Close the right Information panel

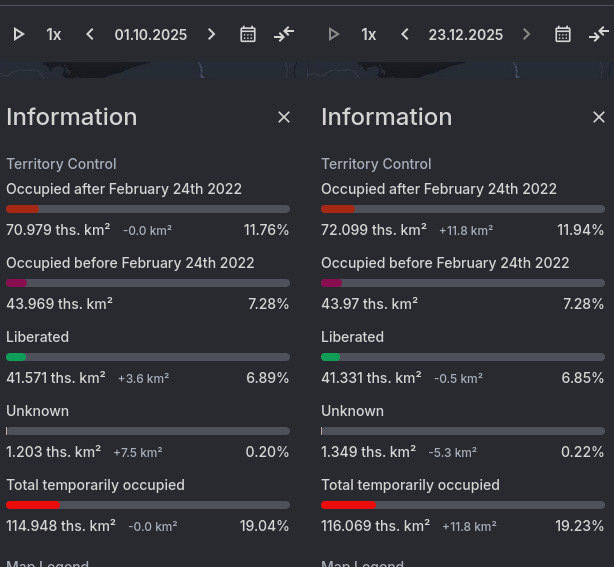tap(599, 117)
